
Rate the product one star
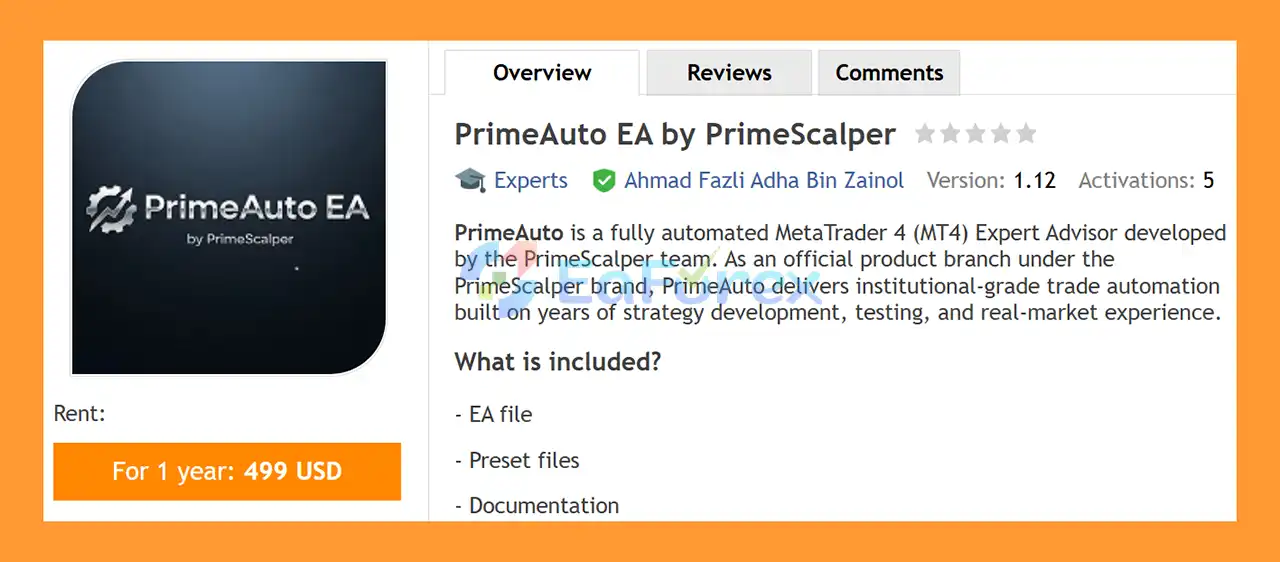925,134
